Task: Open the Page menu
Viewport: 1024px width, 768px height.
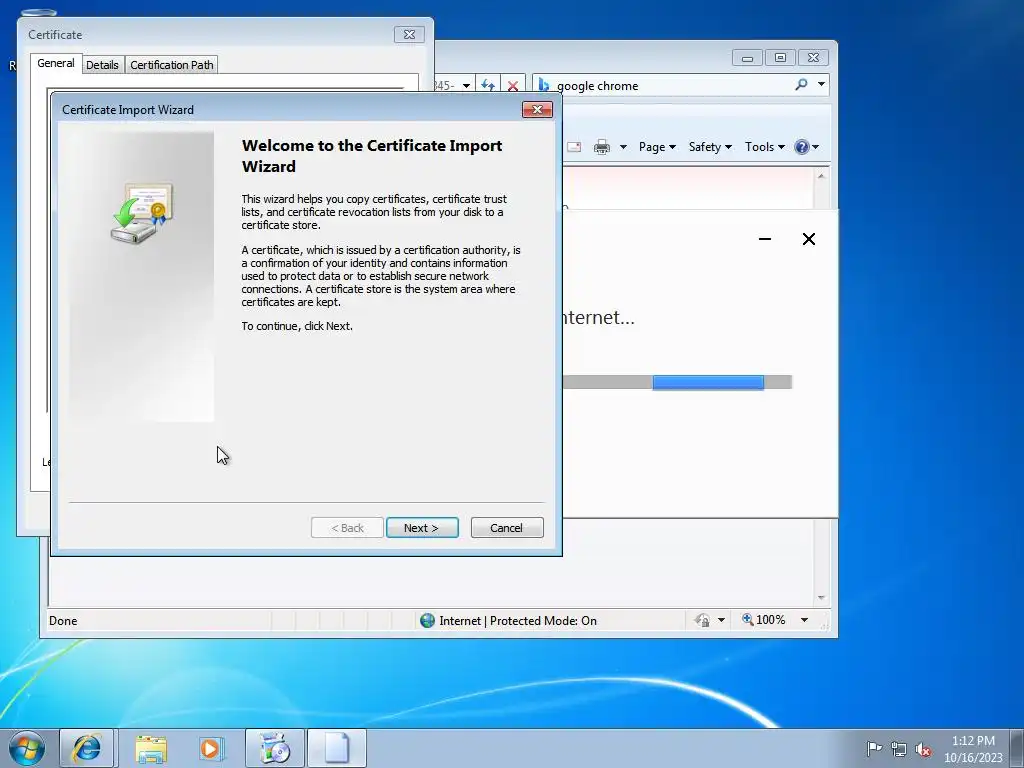Action: (657, 147)
